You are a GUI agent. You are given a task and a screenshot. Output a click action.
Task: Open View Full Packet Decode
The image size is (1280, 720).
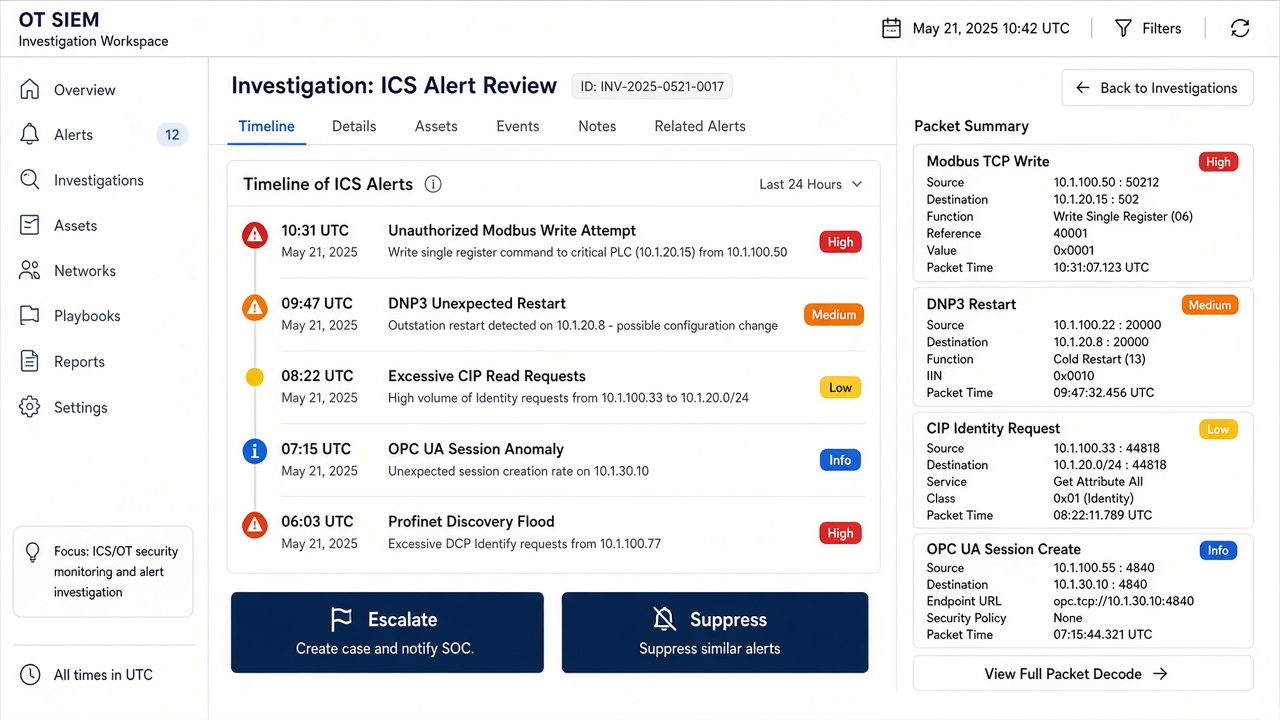pyautogui.click(x=1083, y=674)
